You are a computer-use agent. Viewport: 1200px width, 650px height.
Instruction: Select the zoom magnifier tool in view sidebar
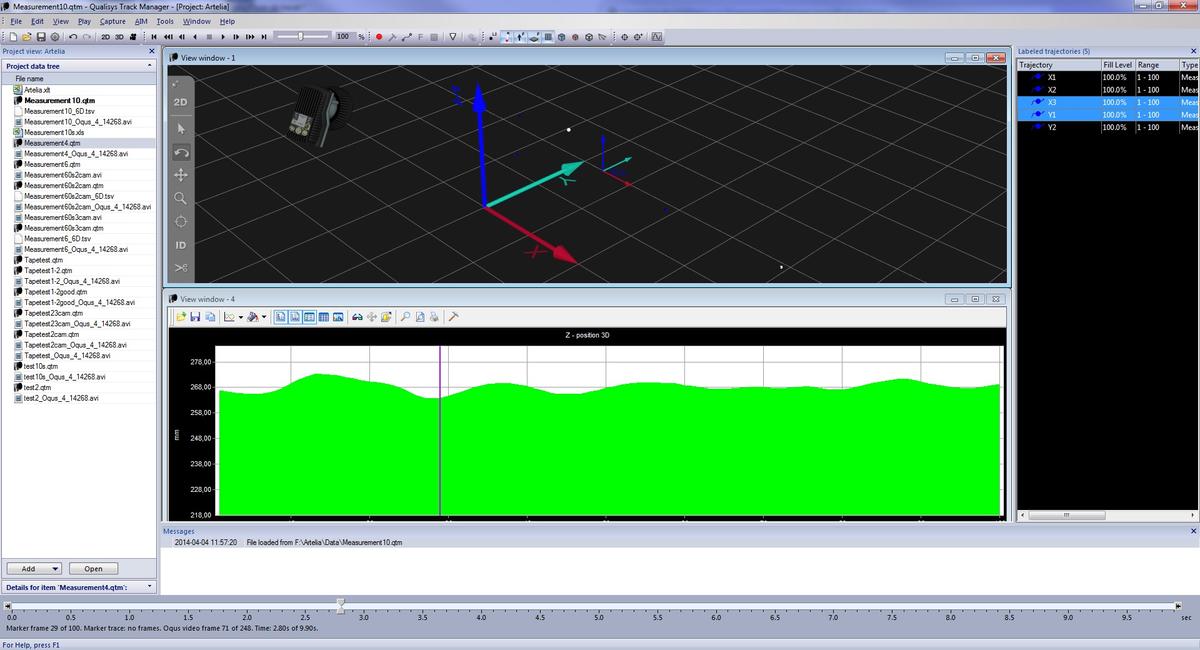coord(180,198)
